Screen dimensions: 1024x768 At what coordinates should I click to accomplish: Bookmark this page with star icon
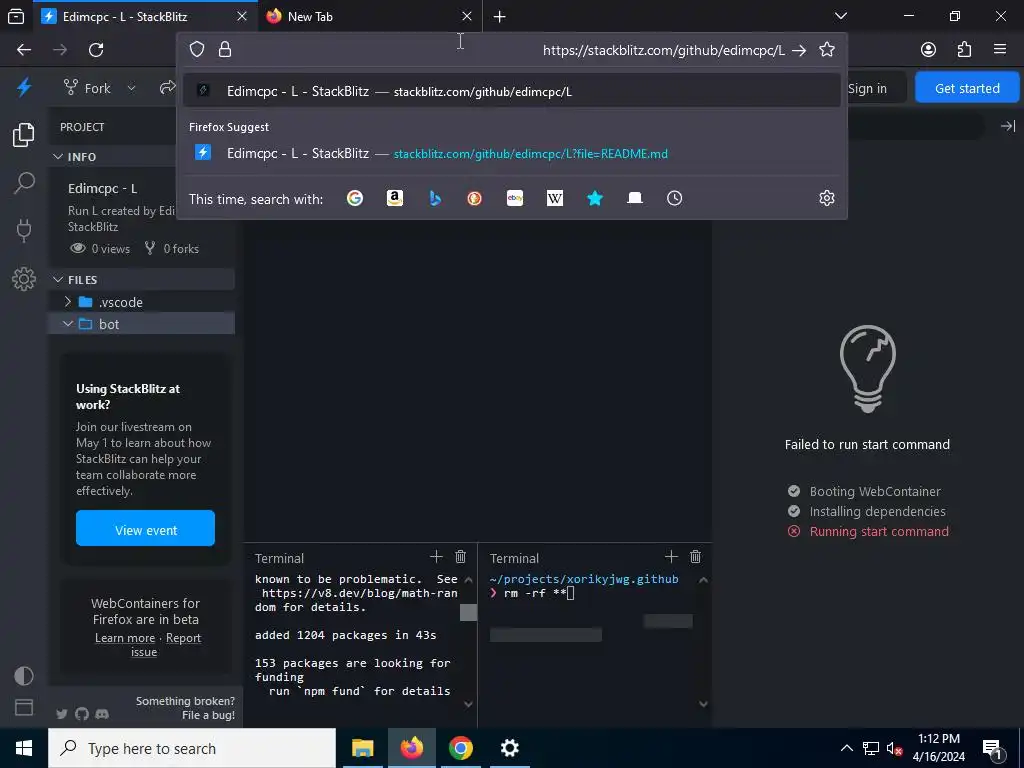coord(827,50)
